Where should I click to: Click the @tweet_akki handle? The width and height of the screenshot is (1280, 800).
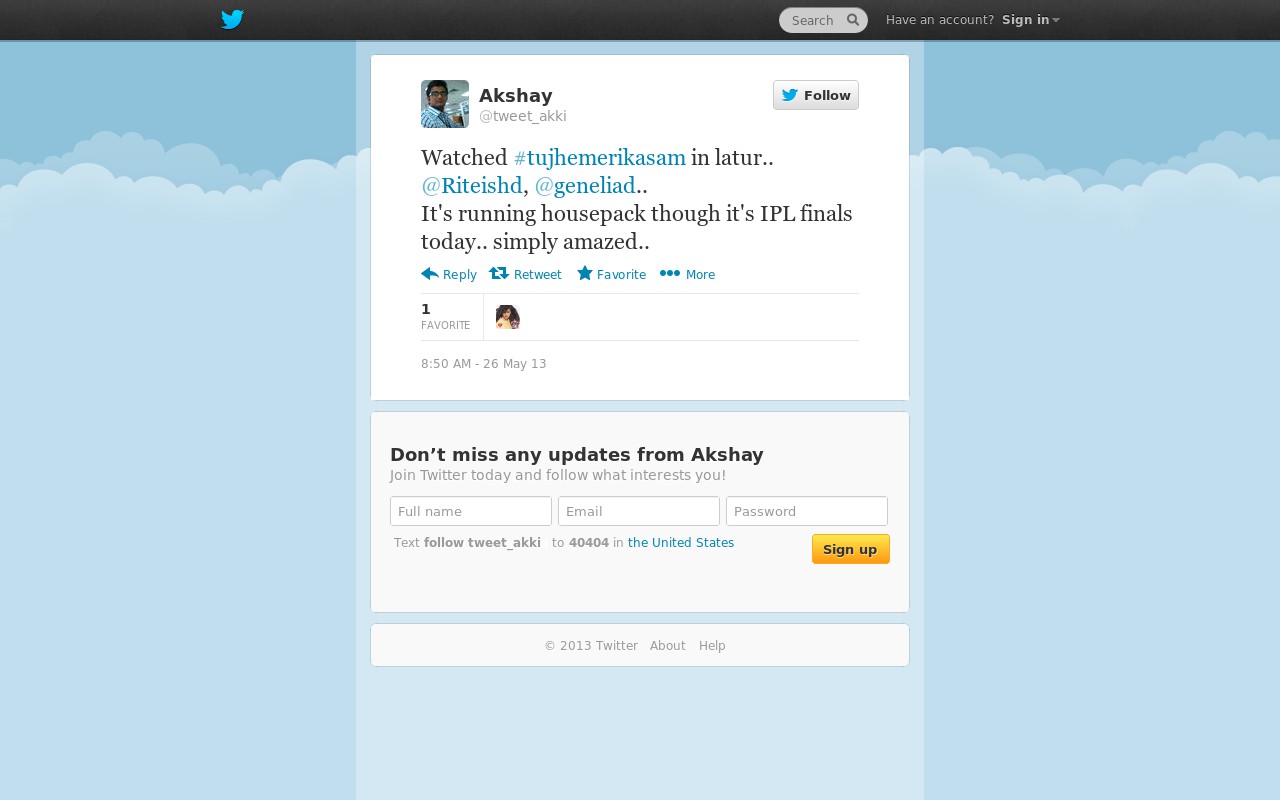coord(523,116)
